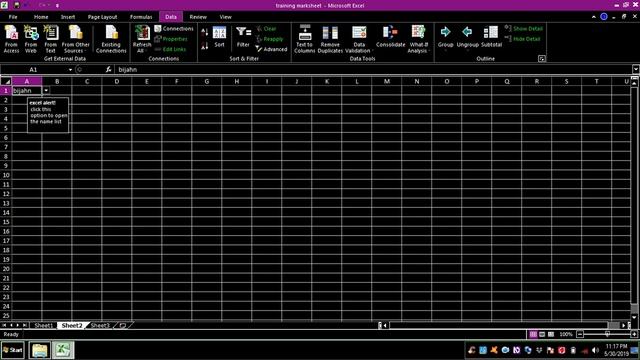640x360 pixels.
Task: Switch to Review tab
Action: click(198, 17)
